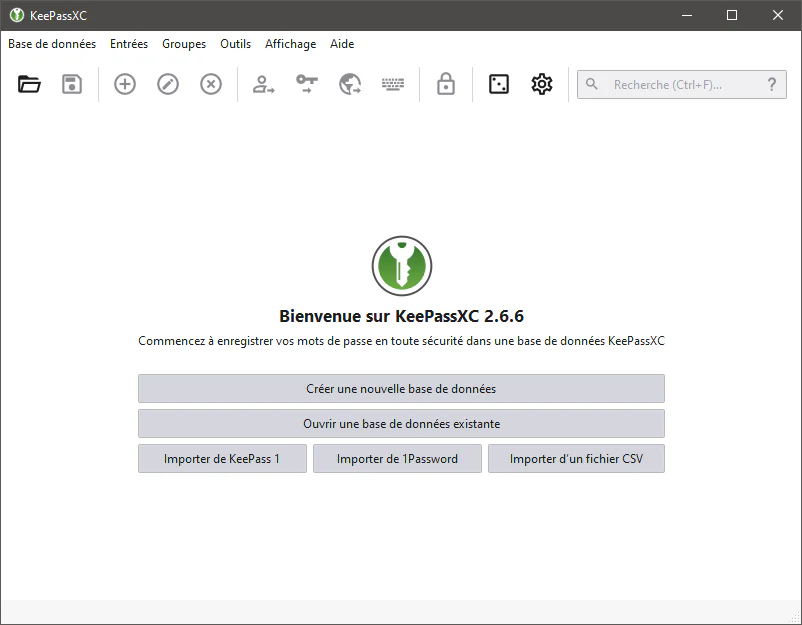
Task: Copy username with person-arrow icon
Action: pos(263,84)
